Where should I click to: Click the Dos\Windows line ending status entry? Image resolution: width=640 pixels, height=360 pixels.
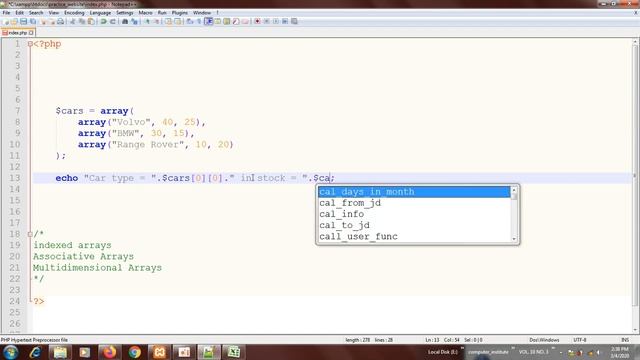pos(544,340)
